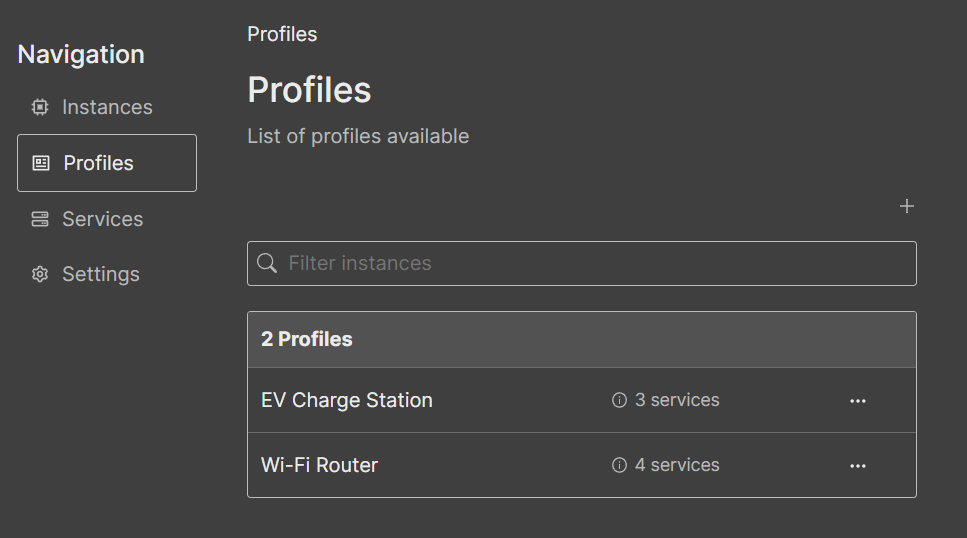Screen dimensions: 967x538
Task: Click the 4 services label
Action: pos(677,465)
